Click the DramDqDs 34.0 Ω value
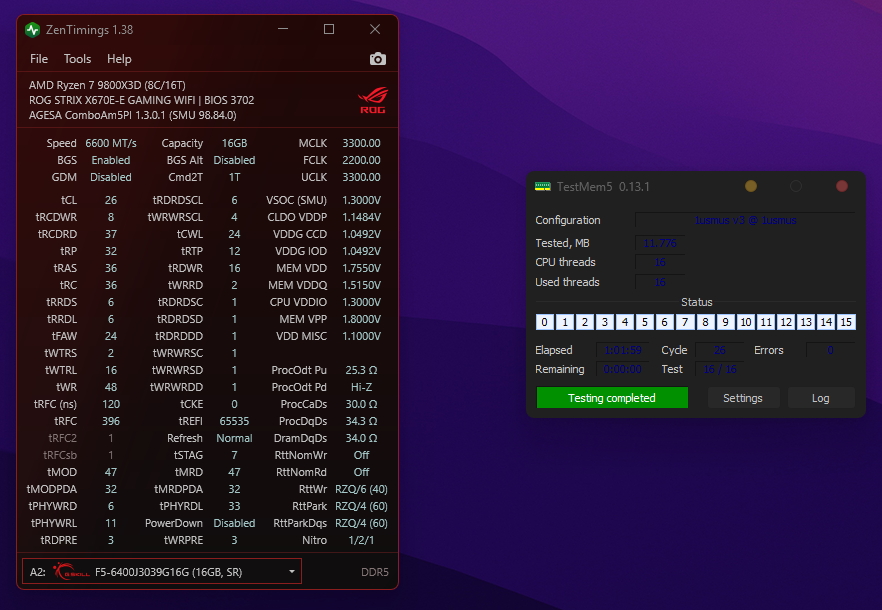 (361, 438)
